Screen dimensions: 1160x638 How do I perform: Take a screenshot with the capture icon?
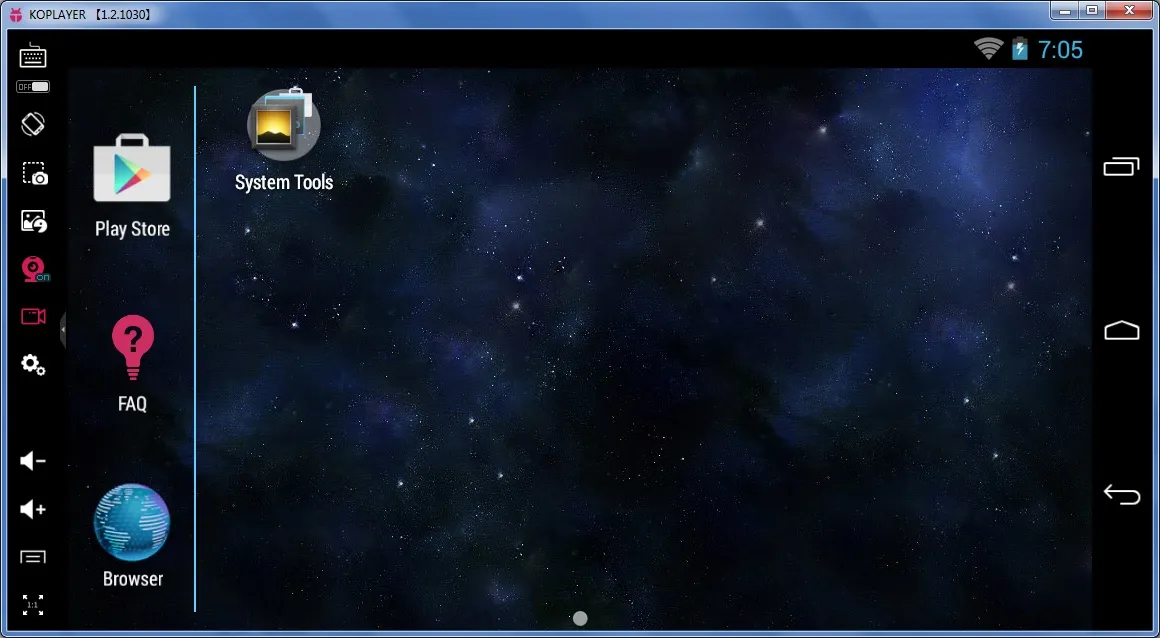(x=34, y=173)
